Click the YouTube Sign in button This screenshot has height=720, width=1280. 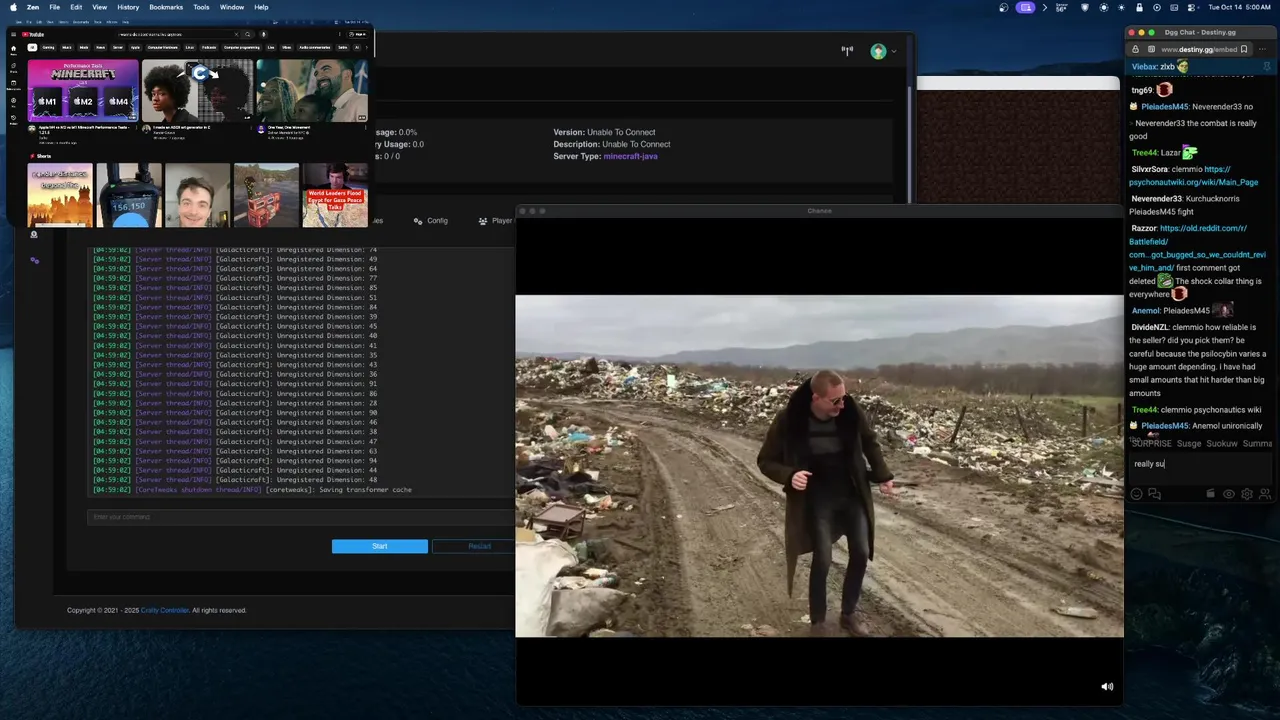(358, 34)
